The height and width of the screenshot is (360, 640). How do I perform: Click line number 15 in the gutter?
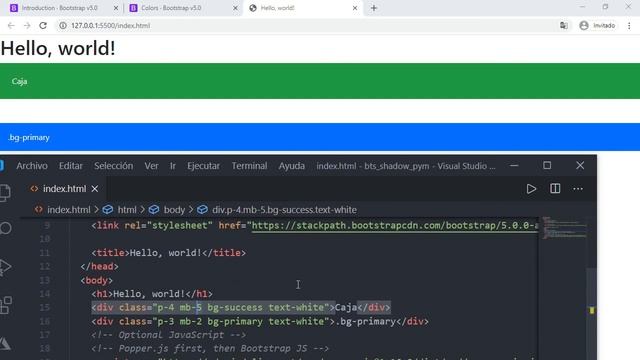point(45,307)
